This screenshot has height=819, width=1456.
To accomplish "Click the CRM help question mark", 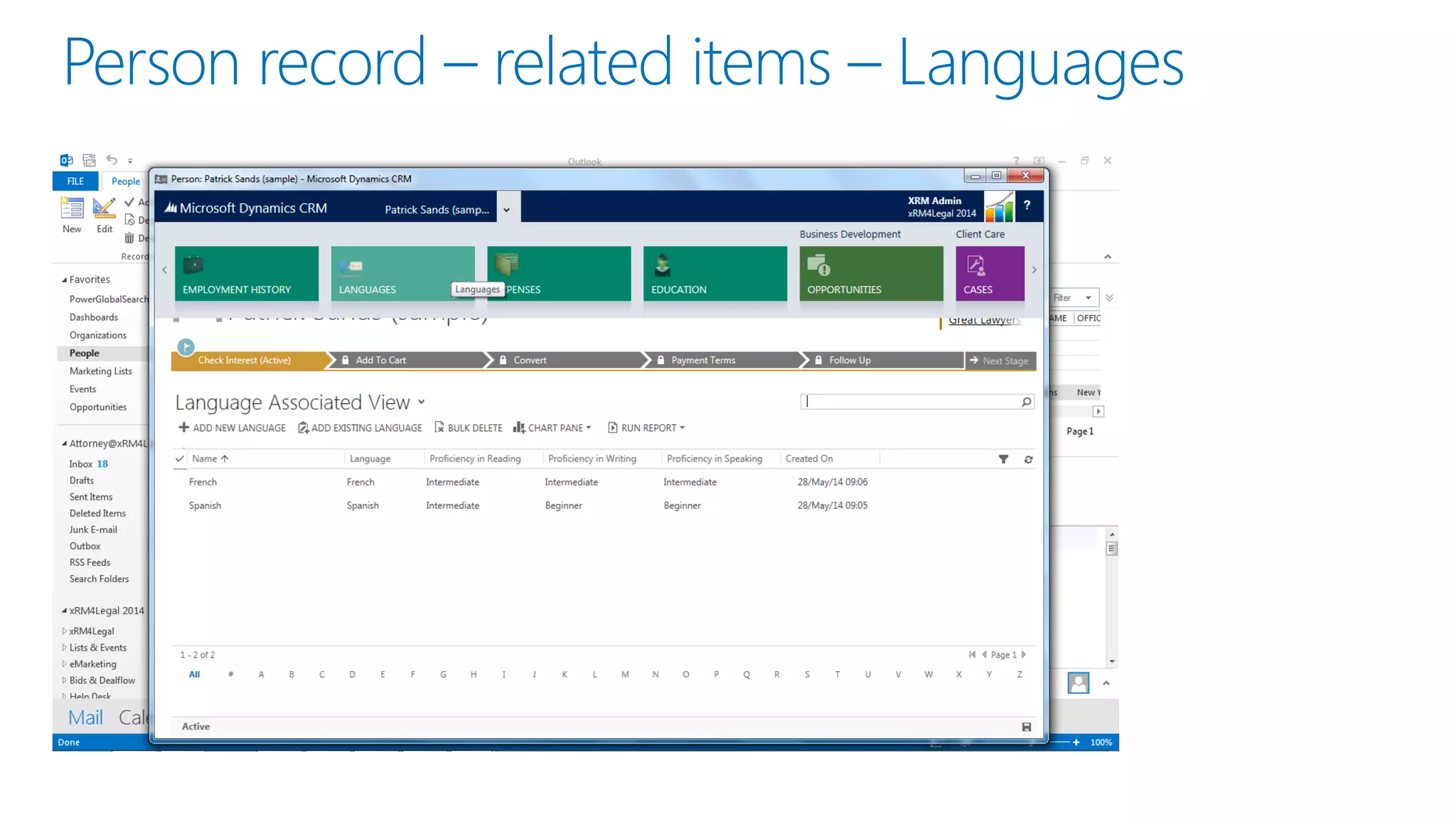I will coord(1027,205).
